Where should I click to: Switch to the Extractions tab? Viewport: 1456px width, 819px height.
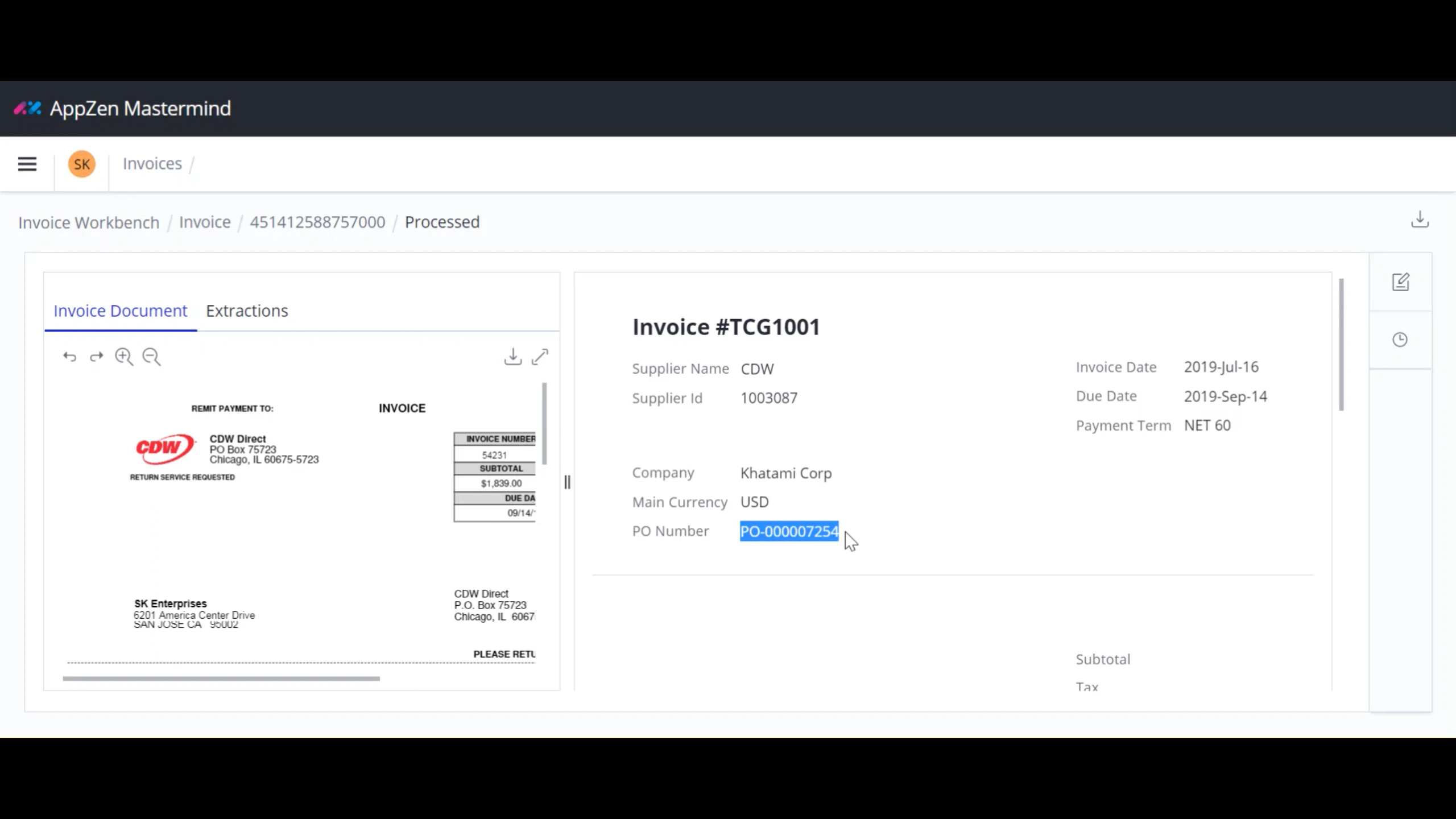[247, 311]
